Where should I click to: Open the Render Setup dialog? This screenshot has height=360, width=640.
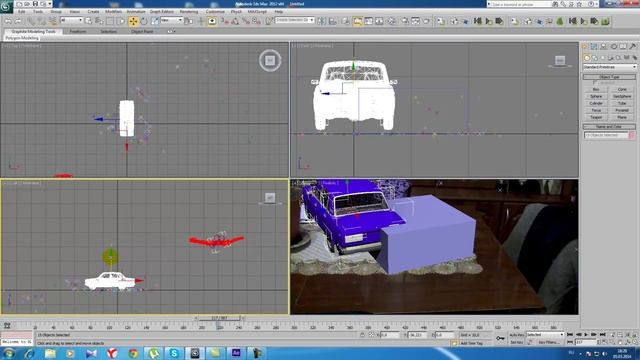click(x=404, y=21)
